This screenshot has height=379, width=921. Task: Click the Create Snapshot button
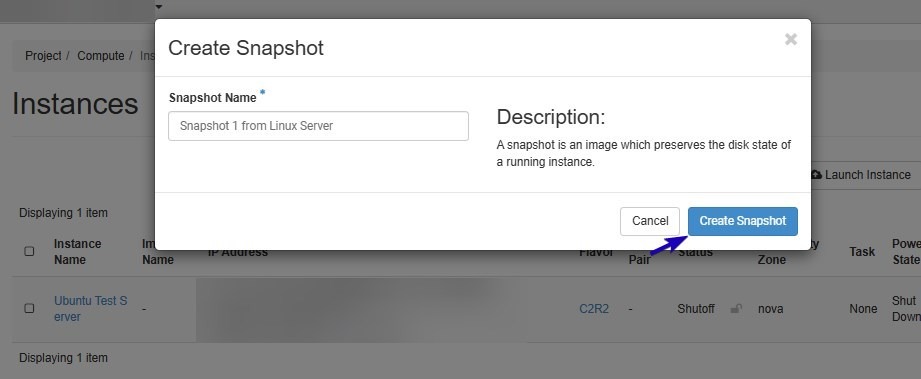(x=742, y=221)
